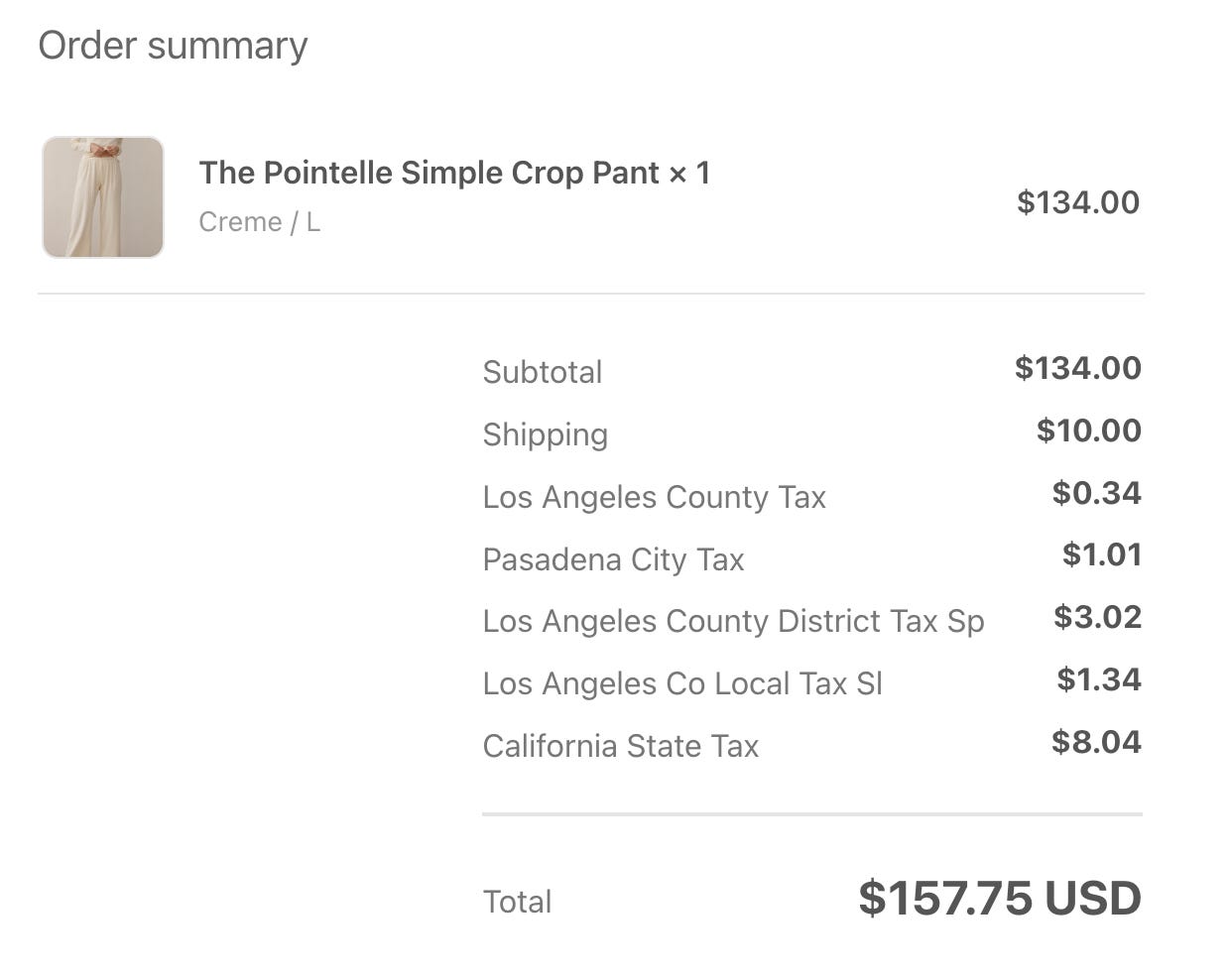Select Los Angeles Co Local Tax Sl
The height and width of the screenshot is (980, 1230).
[682, 683]
